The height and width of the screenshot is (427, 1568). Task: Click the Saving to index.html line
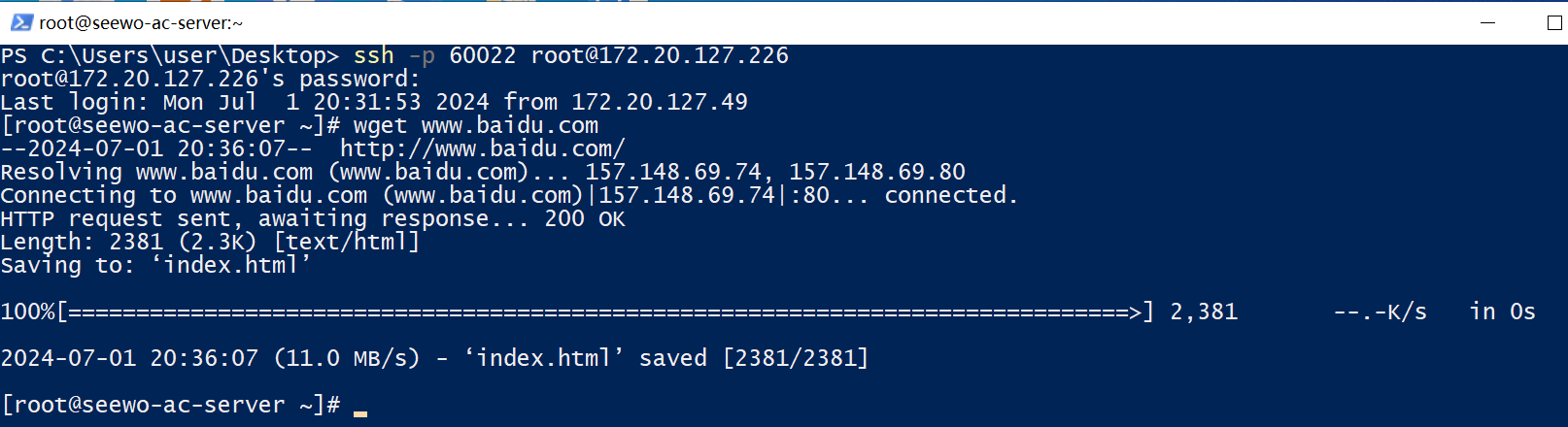point(156,265)
